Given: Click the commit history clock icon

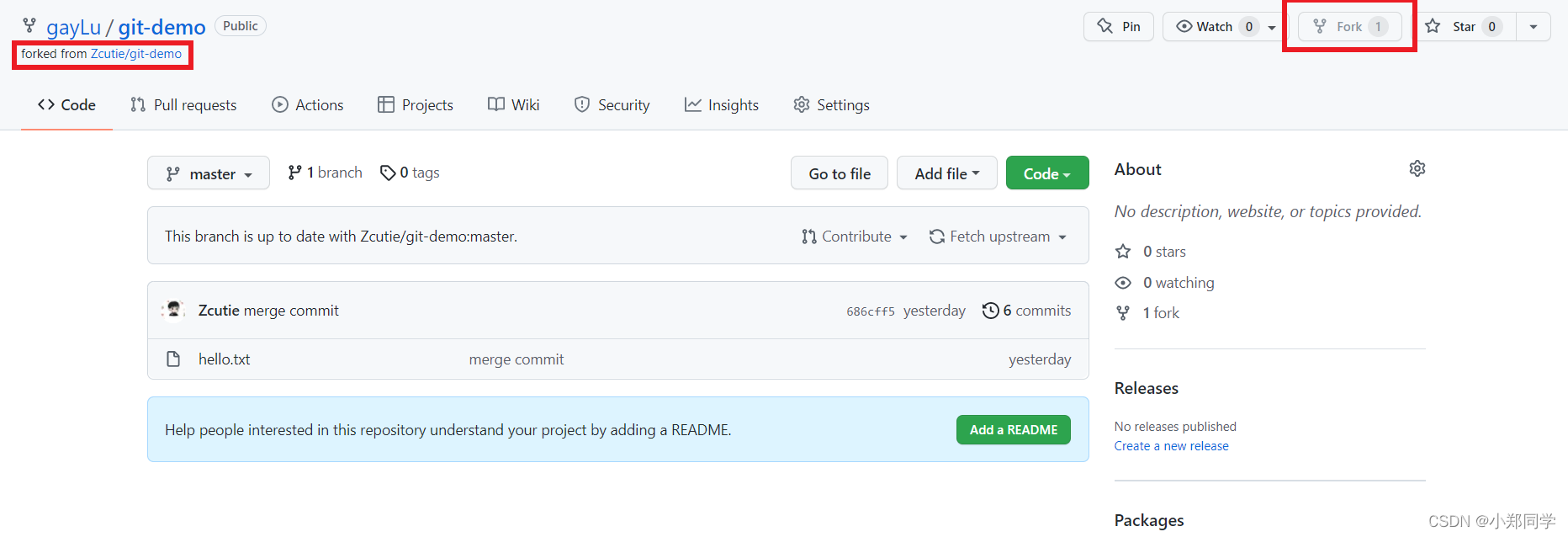Looking at the screenshot, I should pos(991,311).
